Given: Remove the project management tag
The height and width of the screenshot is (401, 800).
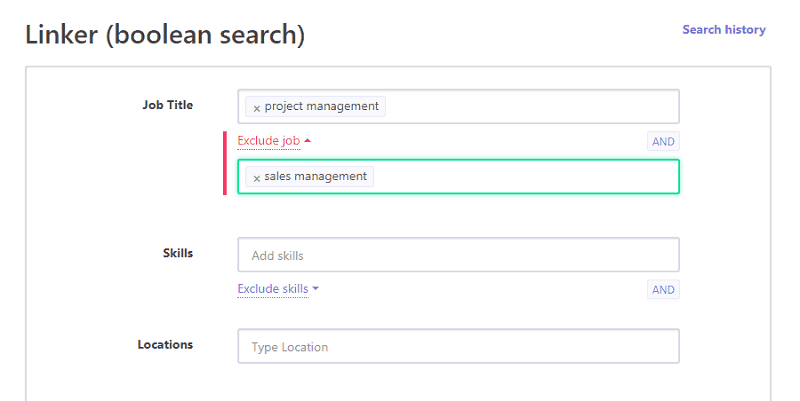Looking at the screenshot, I should point(257,107).
